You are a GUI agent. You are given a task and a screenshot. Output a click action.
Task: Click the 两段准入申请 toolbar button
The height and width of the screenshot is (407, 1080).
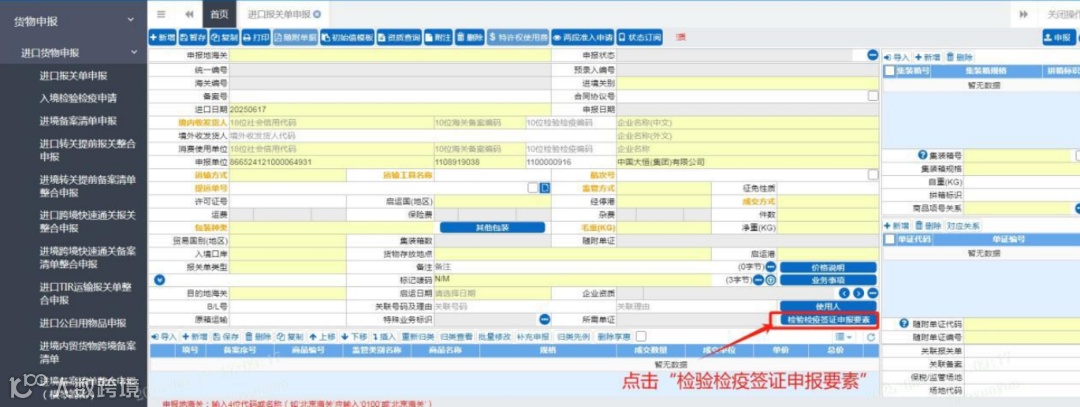coord(583,37)
